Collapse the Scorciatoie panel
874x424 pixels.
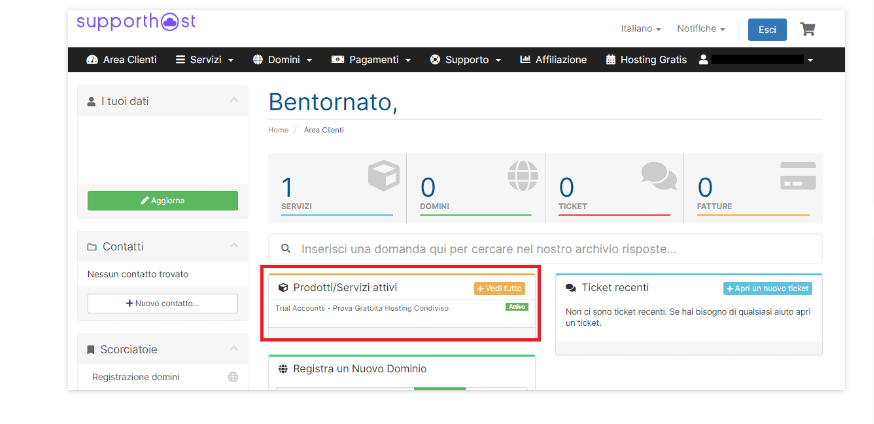[233, 349]
